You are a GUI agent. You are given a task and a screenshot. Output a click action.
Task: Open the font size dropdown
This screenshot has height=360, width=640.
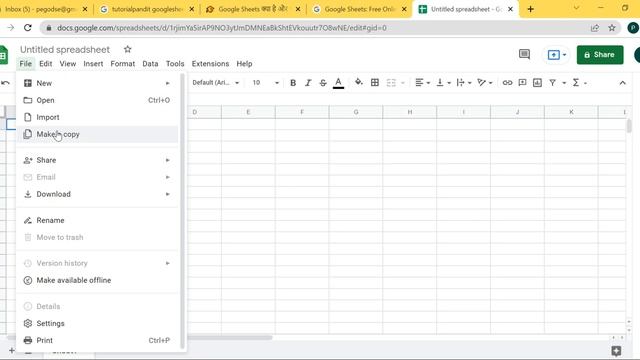(x=265, y=83)
